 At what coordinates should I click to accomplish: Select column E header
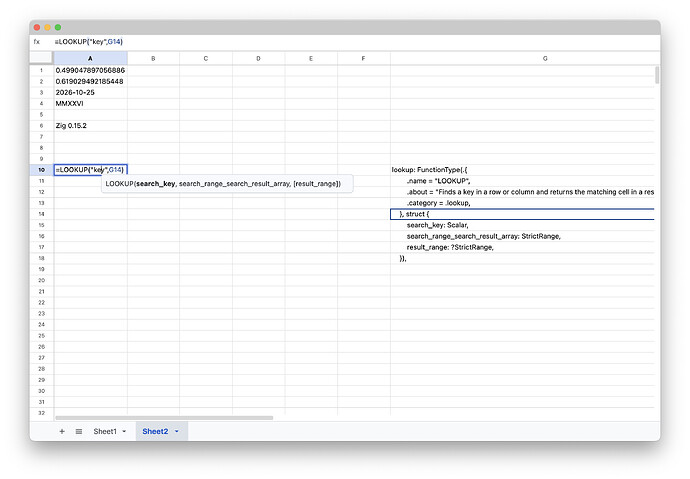[x=311, y=58]
